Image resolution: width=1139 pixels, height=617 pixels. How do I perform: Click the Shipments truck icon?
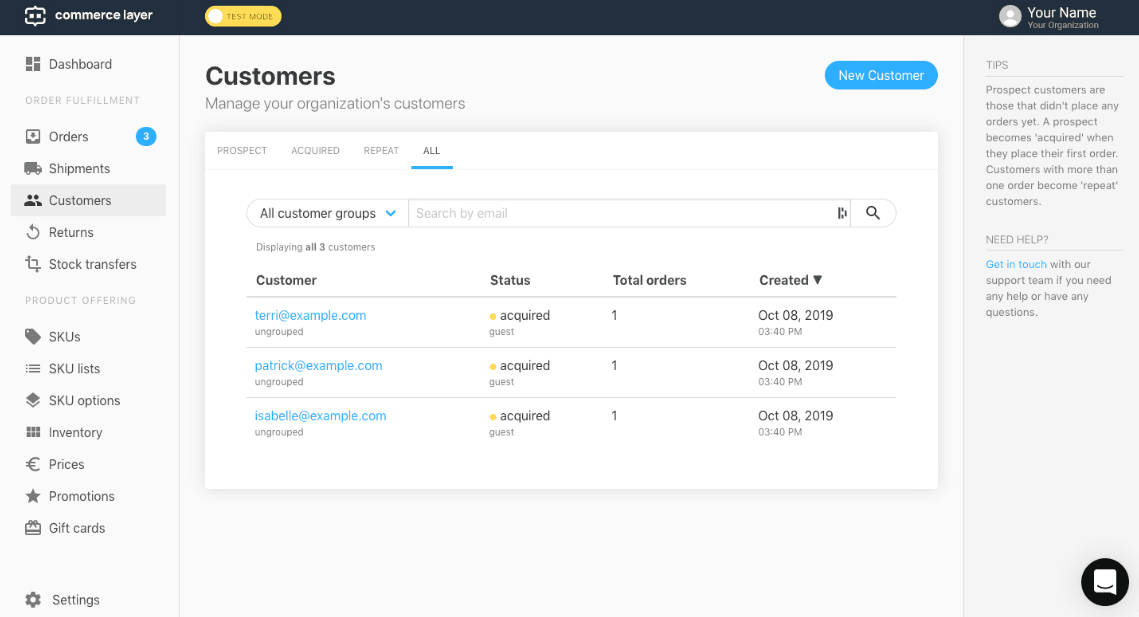33,169
